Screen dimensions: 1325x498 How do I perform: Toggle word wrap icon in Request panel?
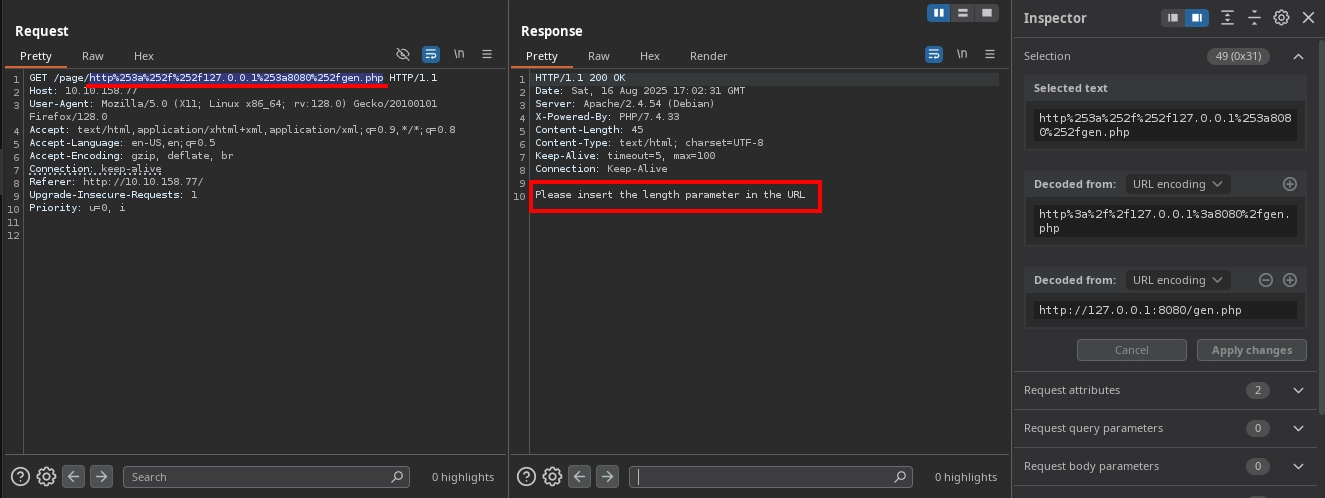[x=431, y=54]
